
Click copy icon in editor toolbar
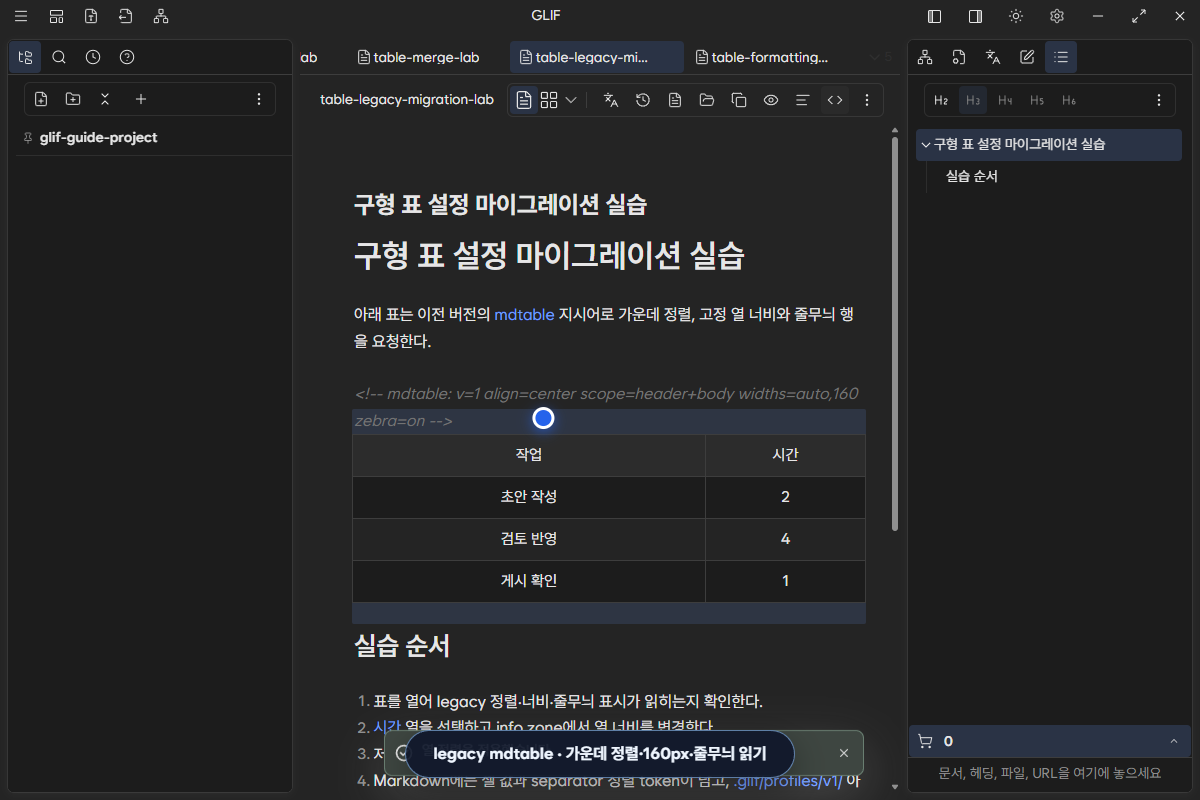click(x=739, y=100)
